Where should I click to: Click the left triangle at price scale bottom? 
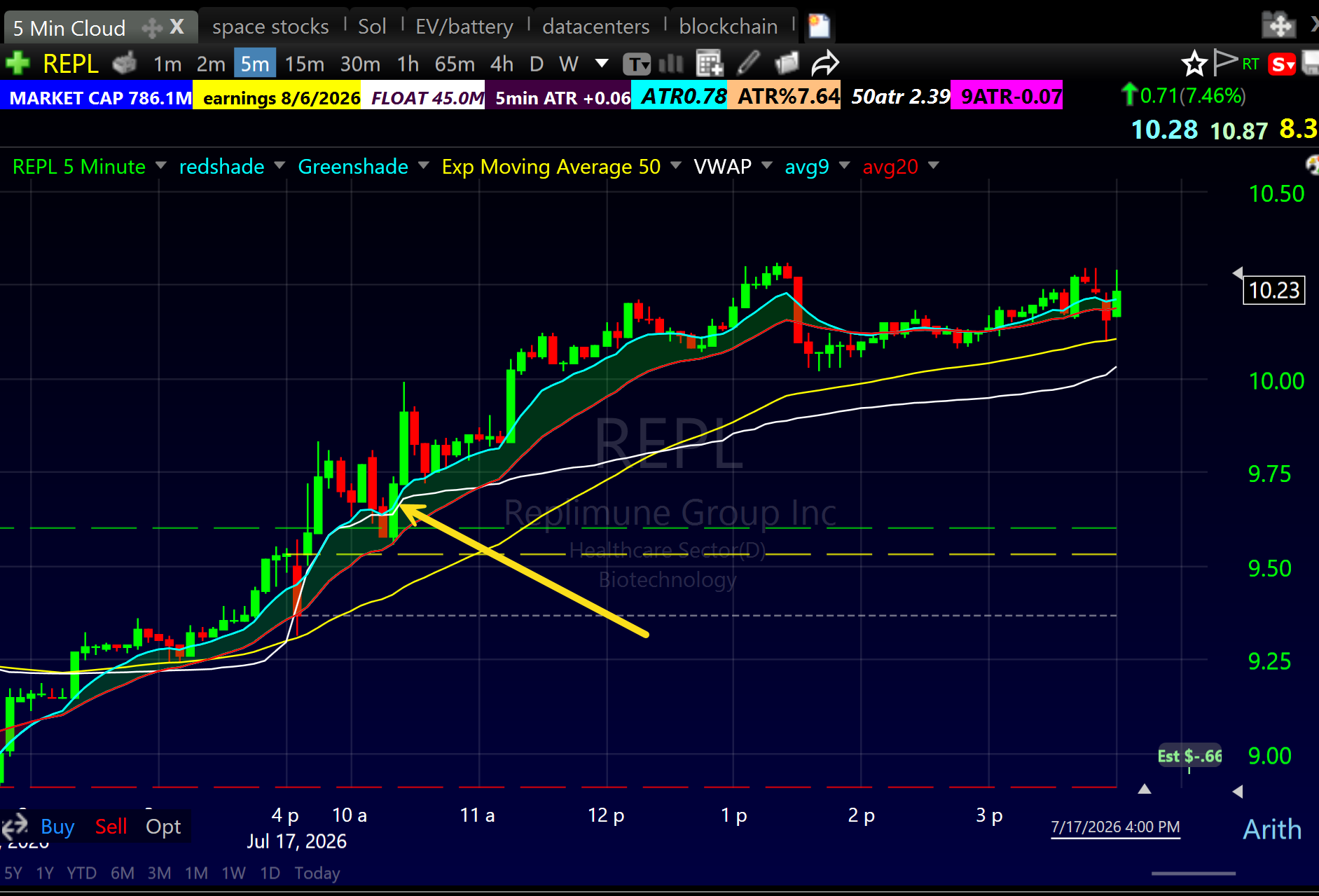click(1238, 791)
